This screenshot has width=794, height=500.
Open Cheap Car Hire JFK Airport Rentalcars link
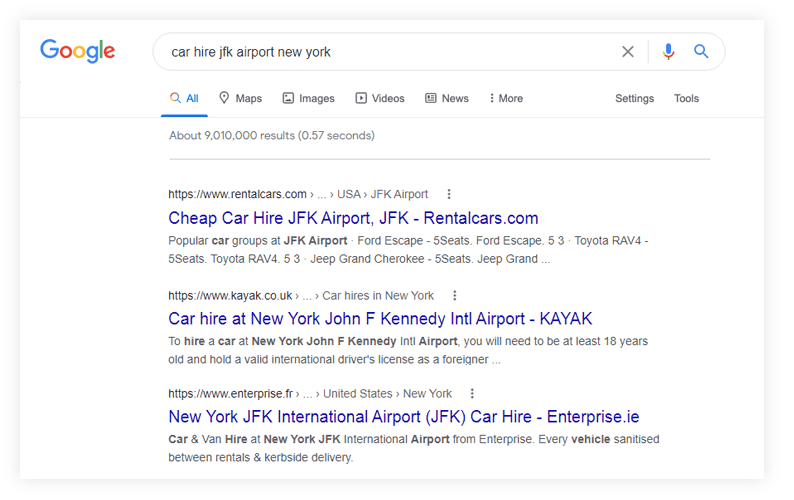(x=353, y=218)
